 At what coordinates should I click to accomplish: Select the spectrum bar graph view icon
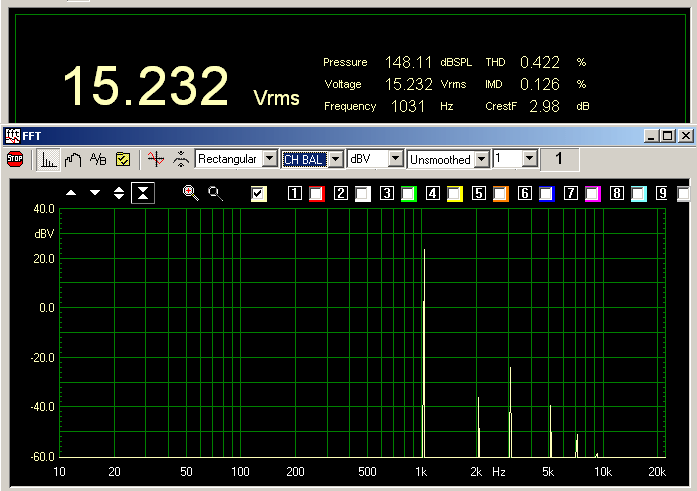coord(48,158)
